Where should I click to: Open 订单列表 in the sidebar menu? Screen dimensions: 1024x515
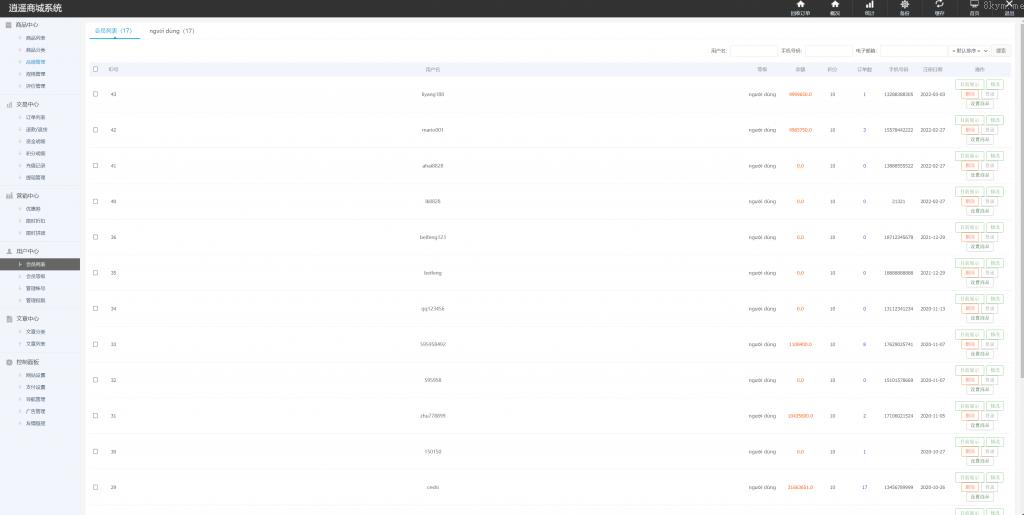(35, 117)
